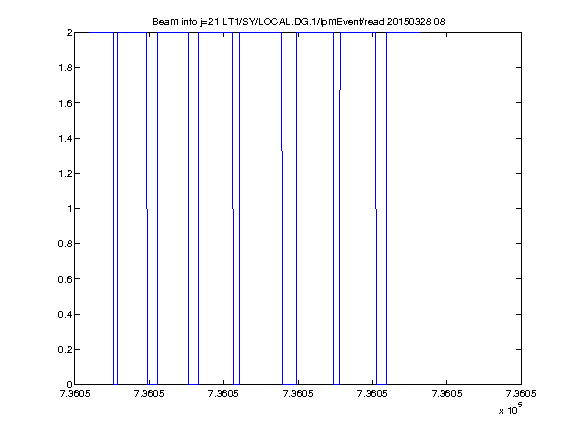The height and width of the screenshot is (432, 576).
Task: Click the blue line kink near value 1.32
Action: point(282,151)
